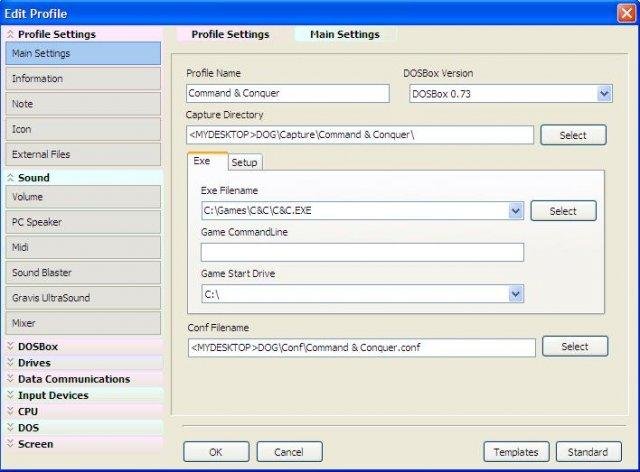Browse for Exe Filename with Select button
Viewport: 640px width, 472px height.
(563, 211)
